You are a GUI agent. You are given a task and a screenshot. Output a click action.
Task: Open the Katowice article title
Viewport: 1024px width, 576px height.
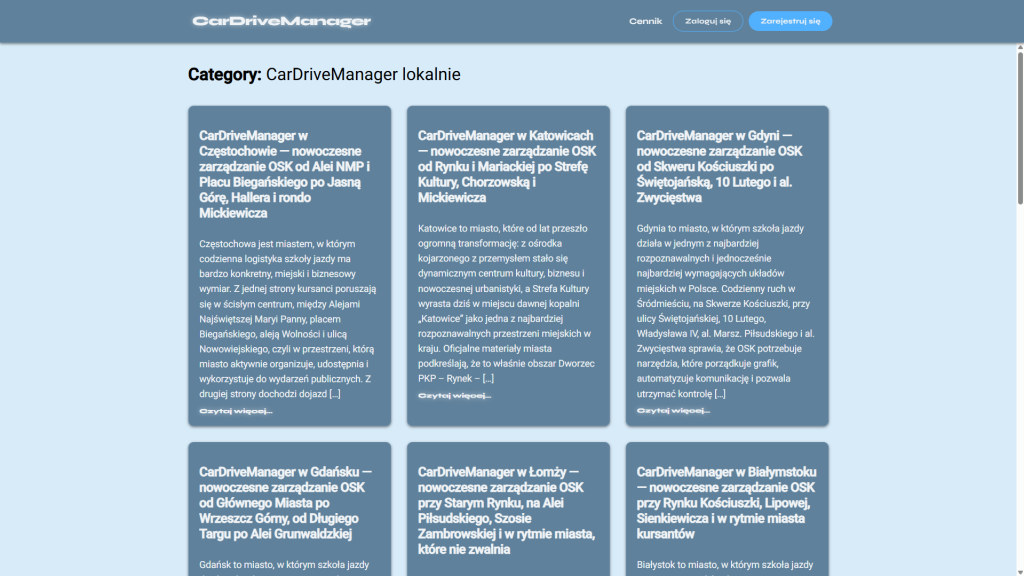point(508,166)
